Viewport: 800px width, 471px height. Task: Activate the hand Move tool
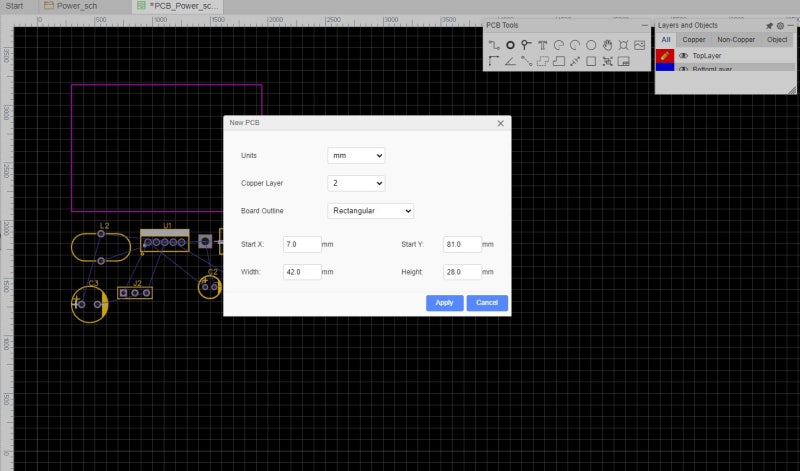point(607,45)
